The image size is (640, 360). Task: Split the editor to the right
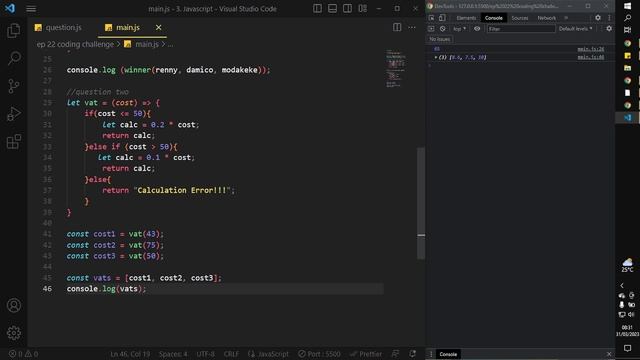397,27
